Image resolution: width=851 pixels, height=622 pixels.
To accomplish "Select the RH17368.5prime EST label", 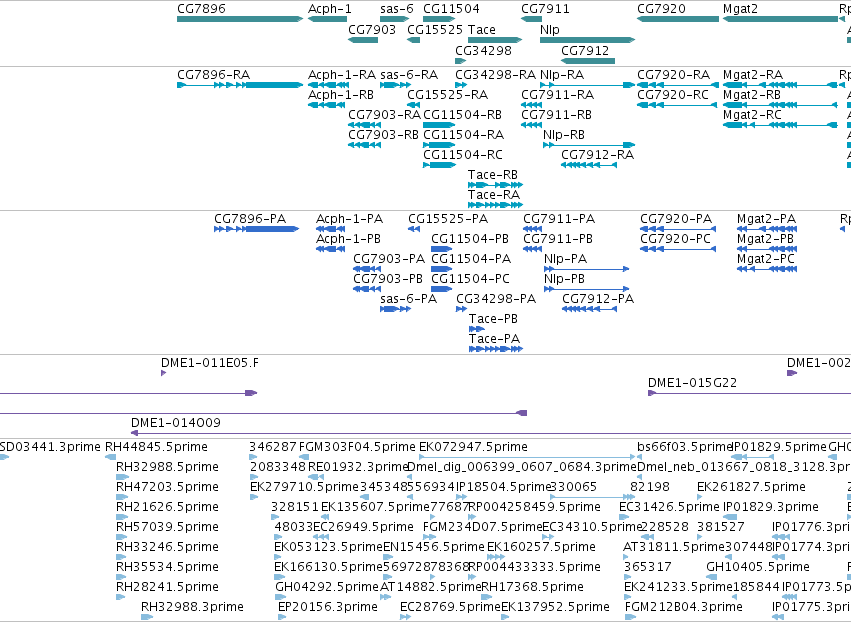I will coord(532,587).
